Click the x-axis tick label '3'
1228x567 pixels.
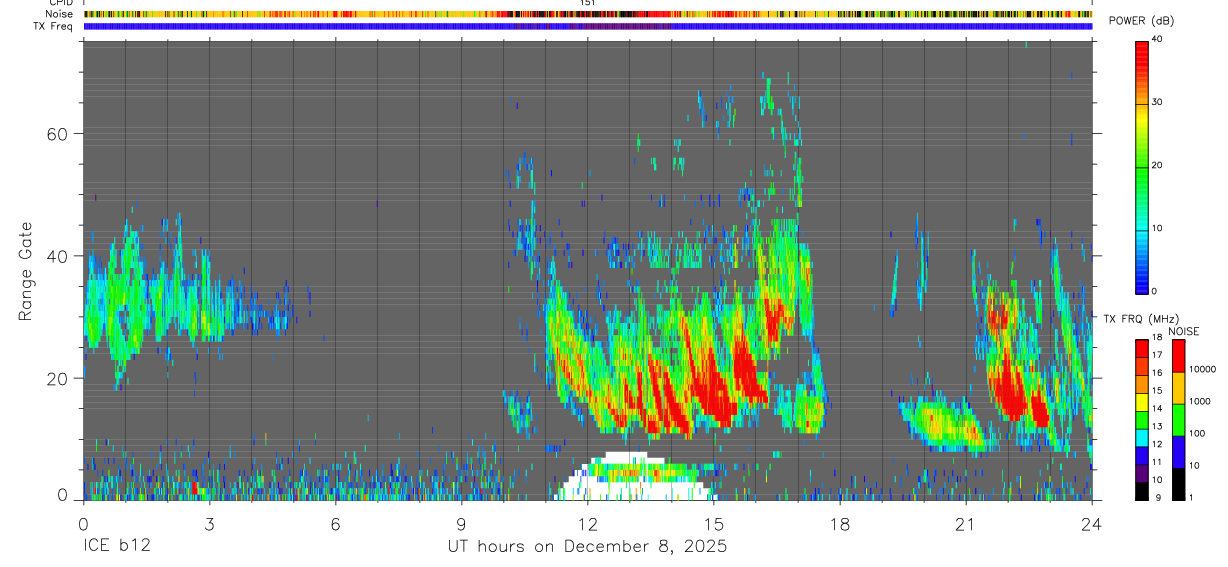click(x=209, y=523)
